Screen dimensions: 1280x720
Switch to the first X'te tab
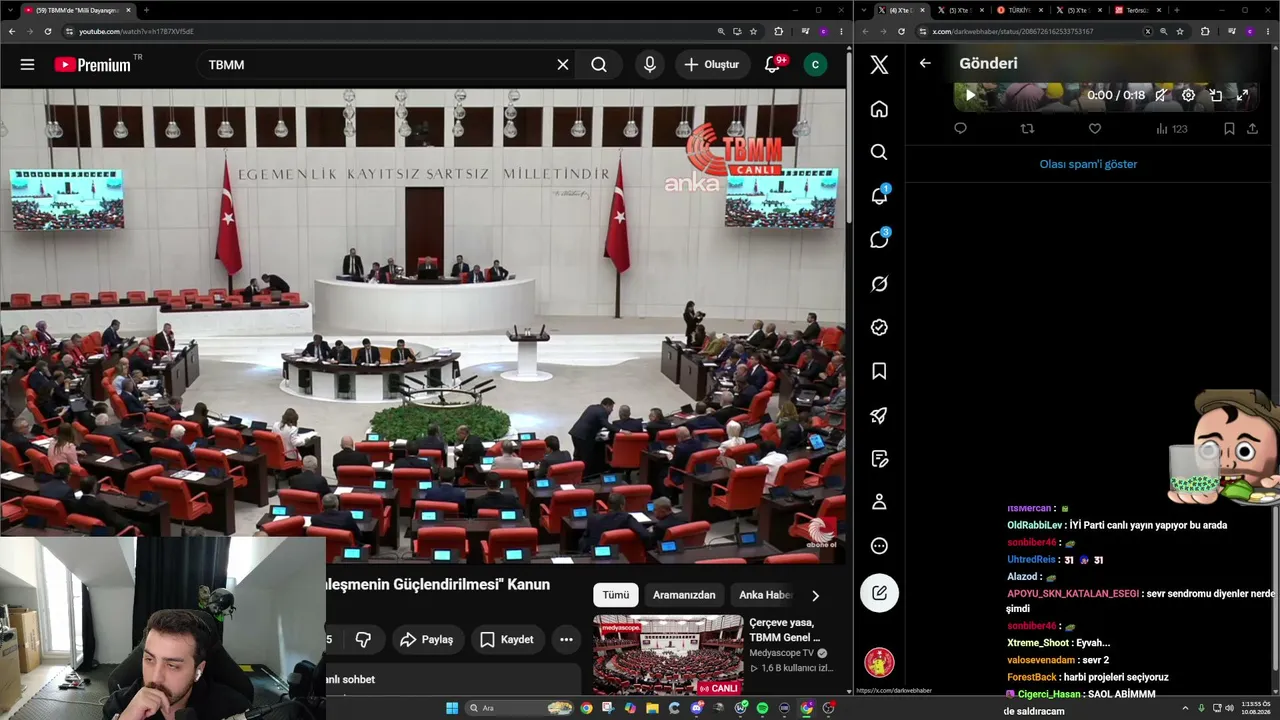click(903, 10)
